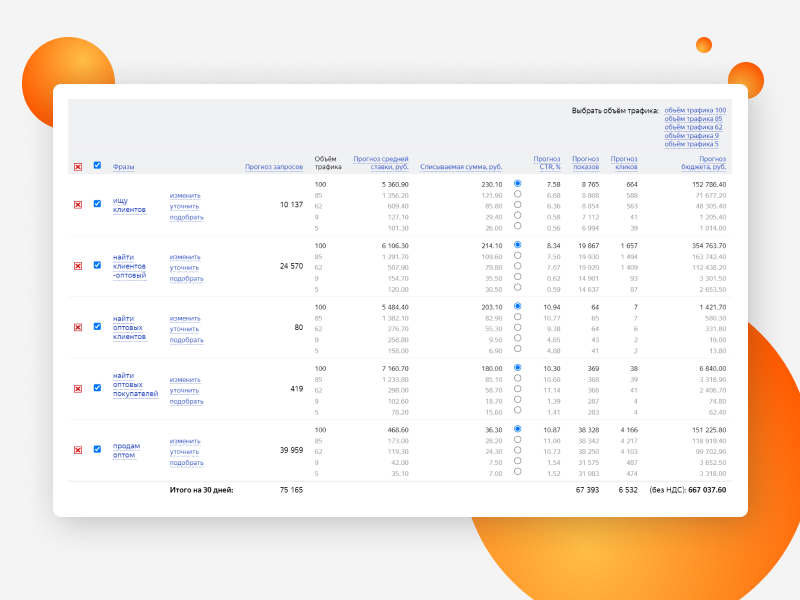Click the total impressions value '67 393'

tap(587, 490)
